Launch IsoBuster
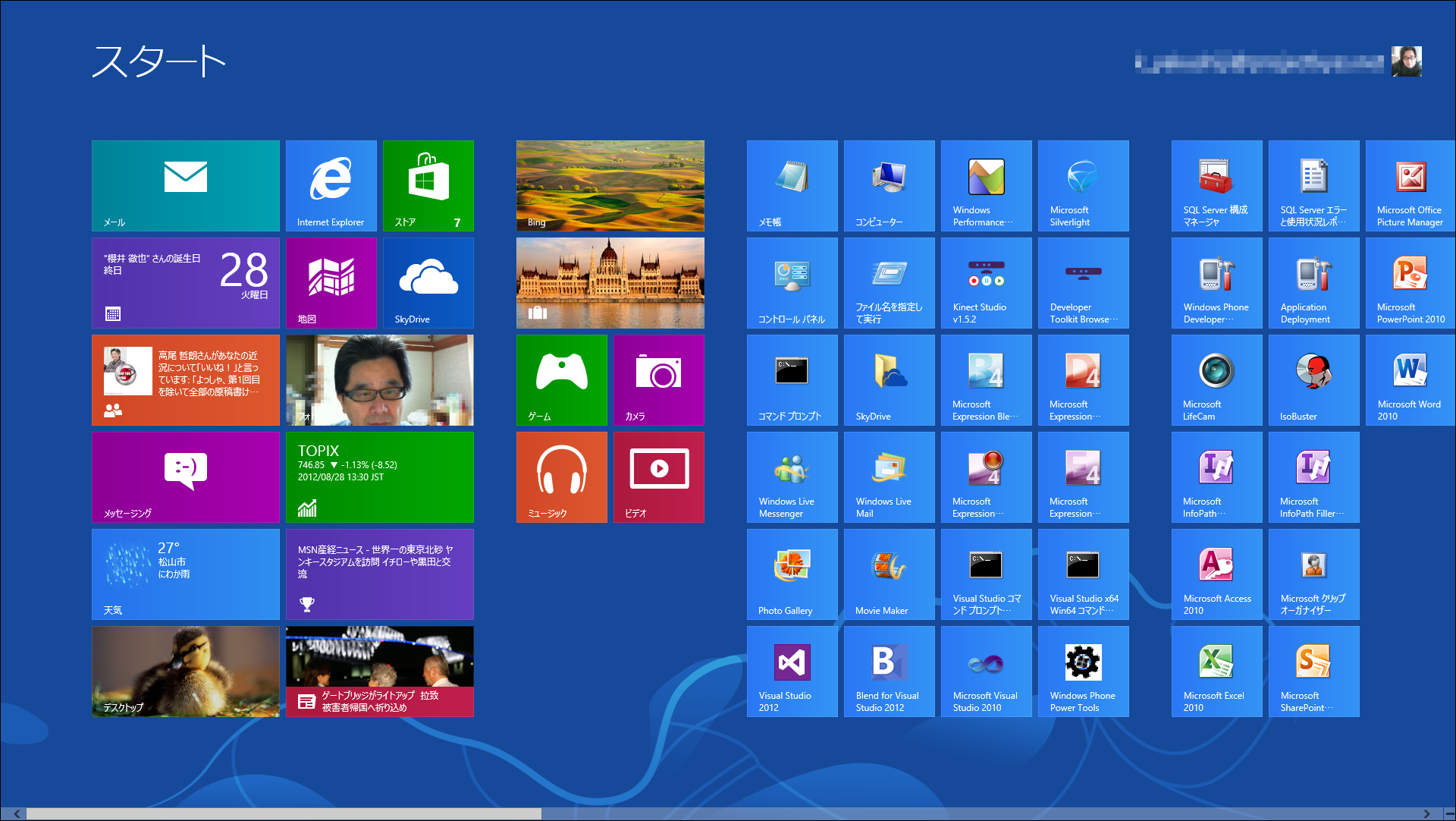Image resolution: width=1456 pixels, height=821 pixels. tap(1314, 380)
